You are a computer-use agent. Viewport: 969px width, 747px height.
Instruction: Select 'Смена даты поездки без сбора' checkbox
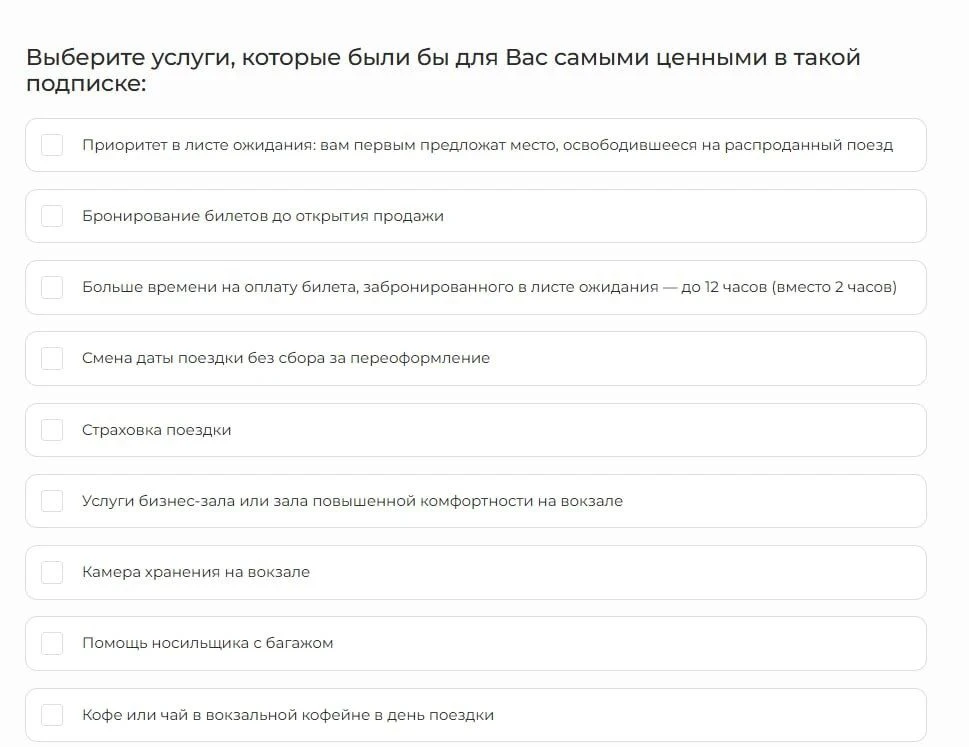(x=52, y=358)
